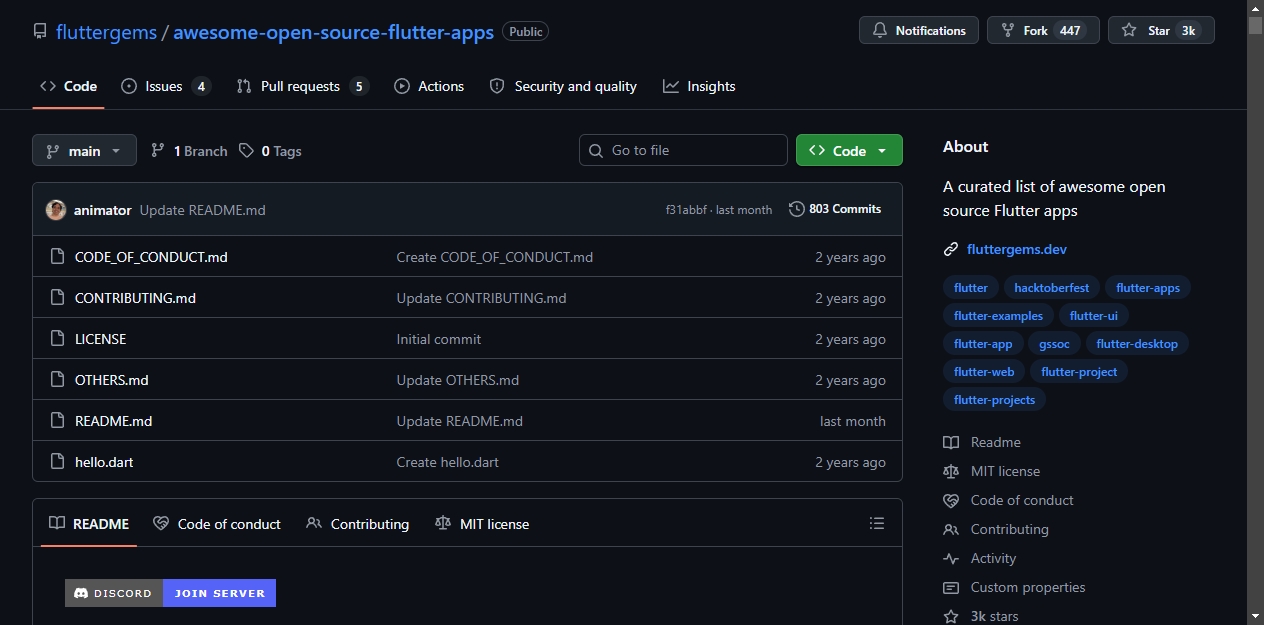Select the MIT license tab in viewer
This screenshot has height=625, width=1264.
[x=482, y=523]
